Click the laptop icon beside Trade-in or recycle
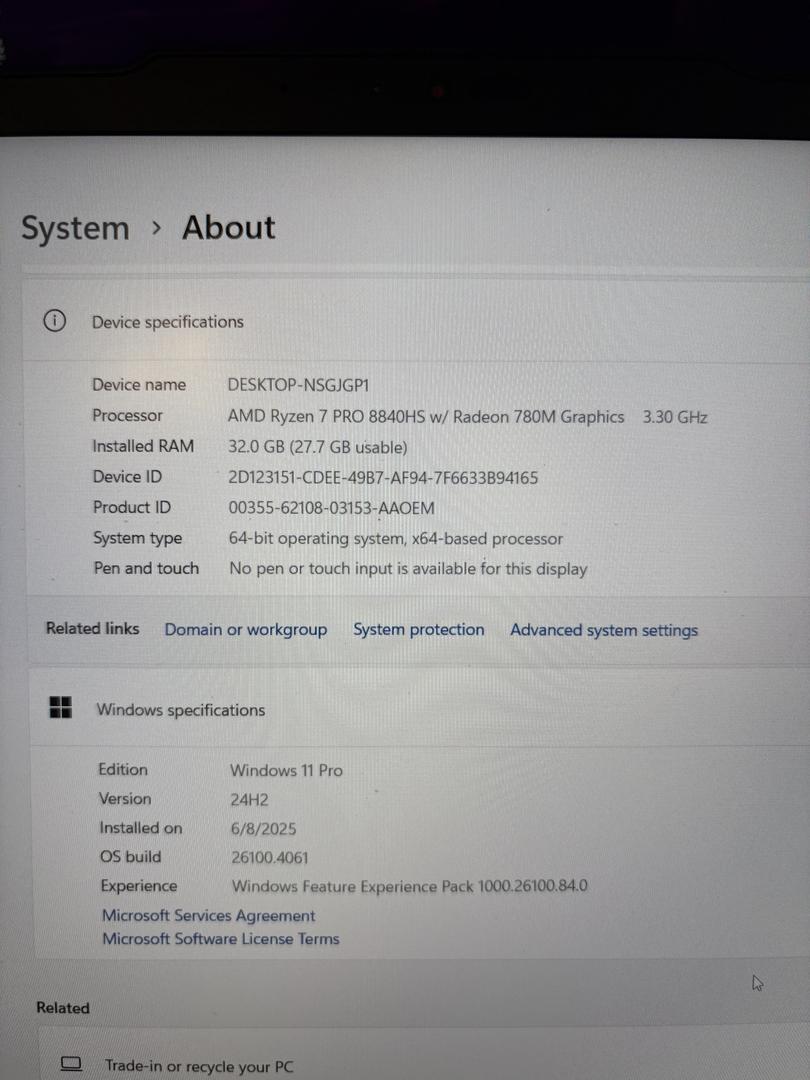The height and width of the screenshot is (1080, 810). 70,1064
